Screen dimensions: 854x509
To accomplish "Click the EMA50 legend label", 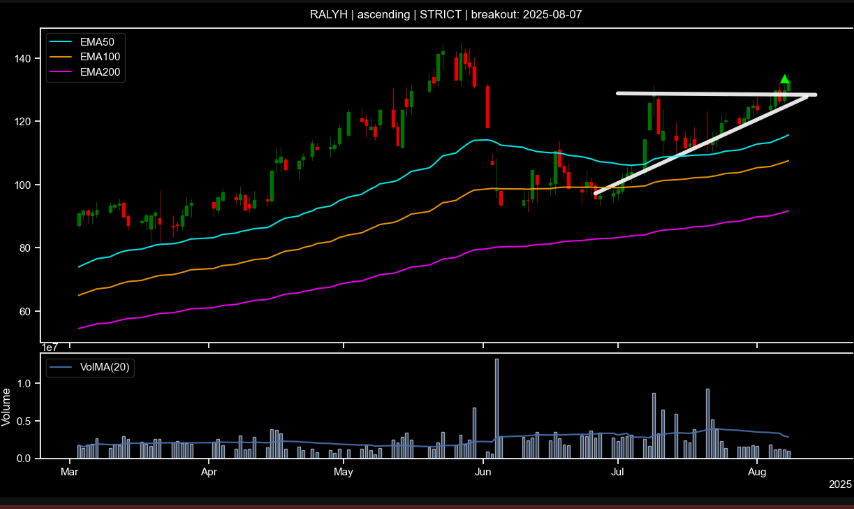I will tap(97, 42).
